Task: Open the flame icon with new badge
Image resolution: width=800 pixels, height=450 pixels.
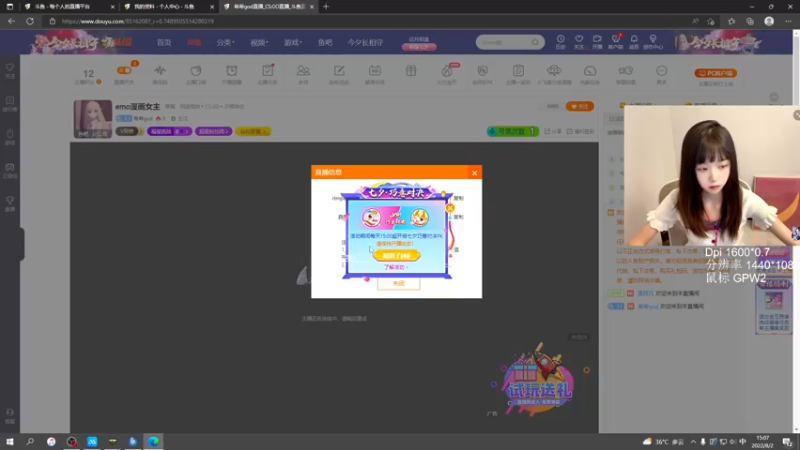Action: click(447, 70)
